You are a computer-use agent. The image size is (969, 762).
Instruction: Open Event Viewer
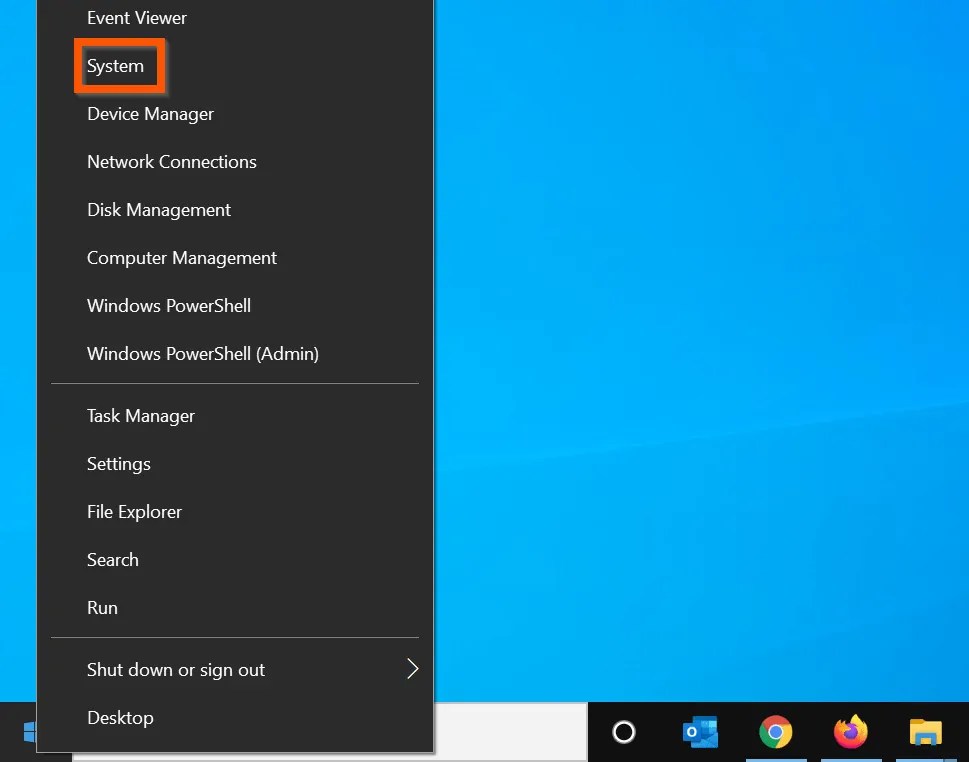click(x=136, y=17)
